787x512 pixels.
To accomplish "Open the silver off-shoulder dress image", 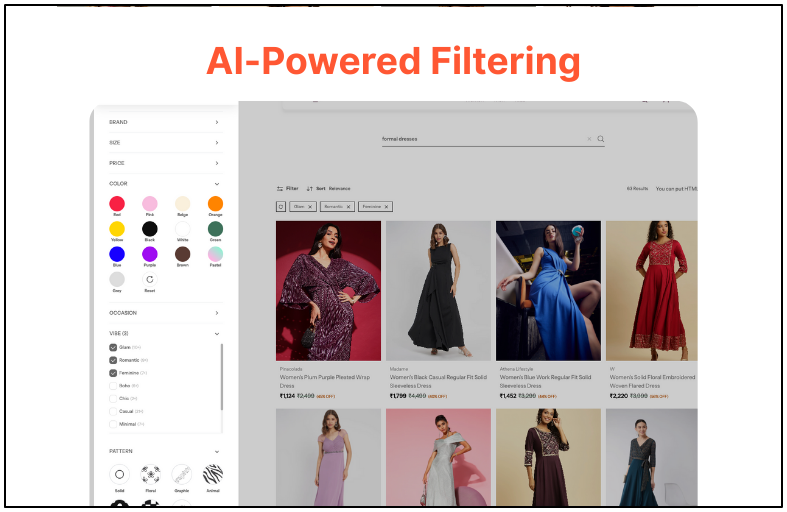I will pos(438,457).
